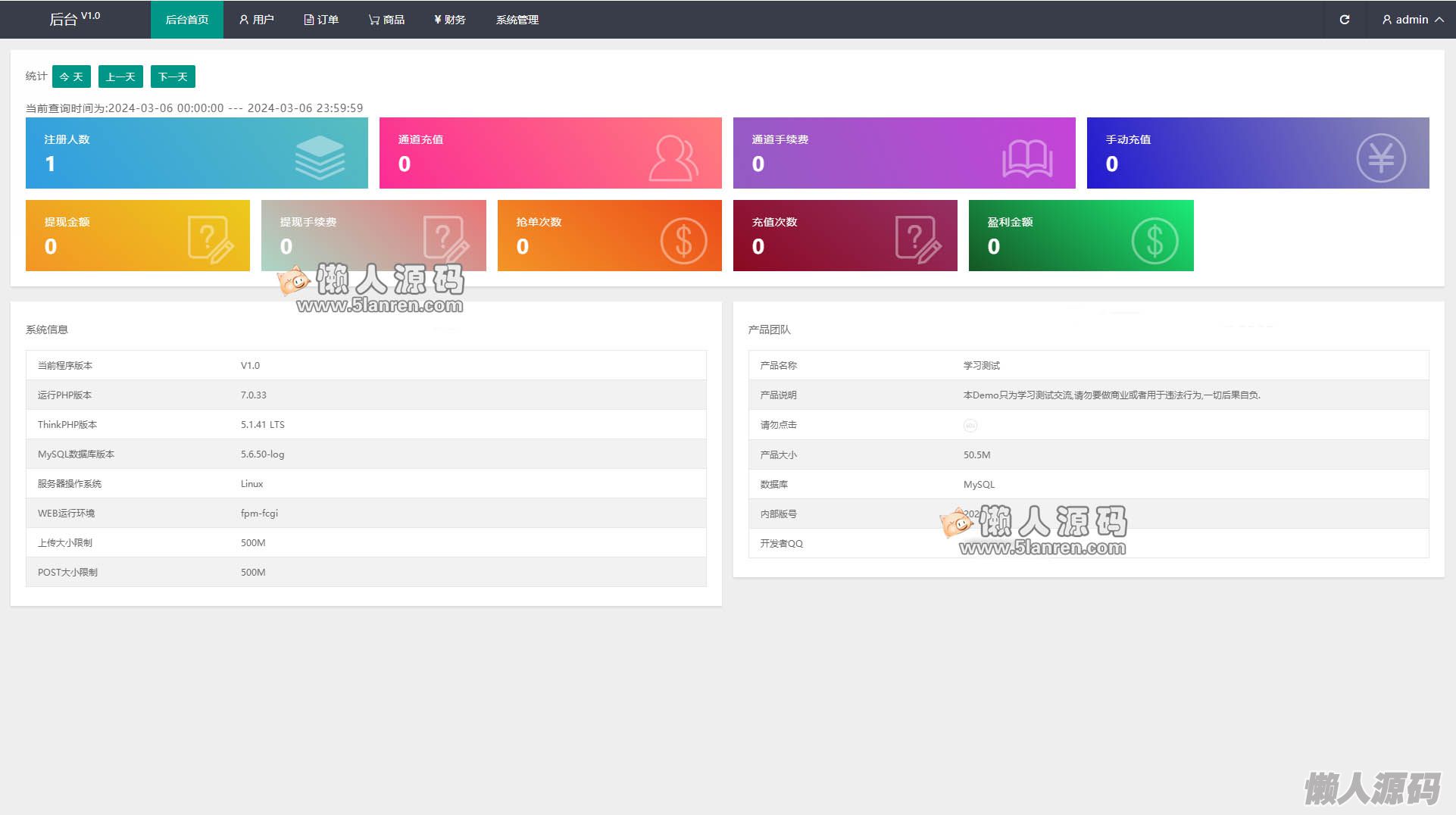The width and height of the screenshot is (1456, 815).
Task: Open the 商品 navigation menu
Action: click(386, 20)
